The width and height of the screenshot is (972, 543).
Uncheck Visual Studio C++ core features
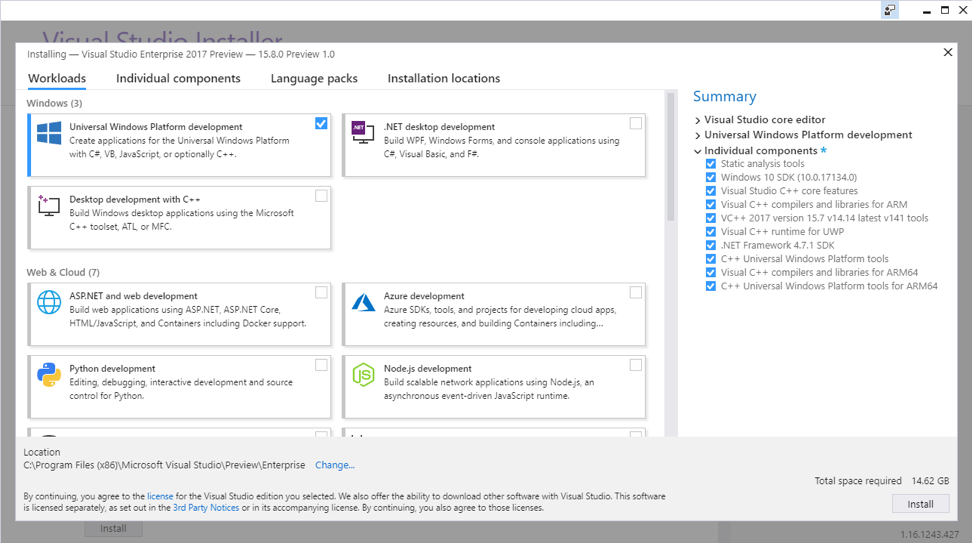tap(711, 191)
